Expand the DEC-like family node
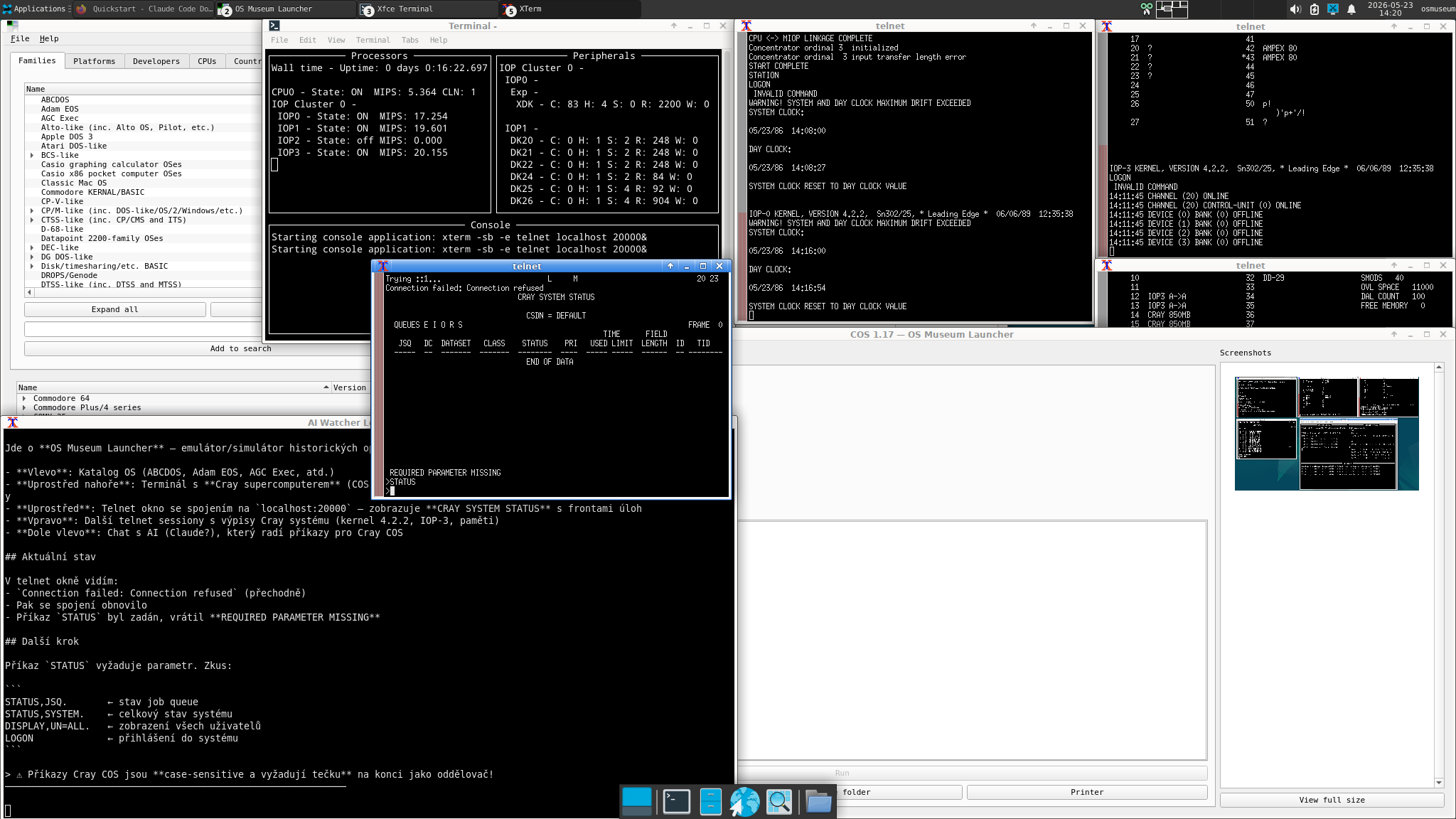The image size is (1456, 819). tap(32, 247)
